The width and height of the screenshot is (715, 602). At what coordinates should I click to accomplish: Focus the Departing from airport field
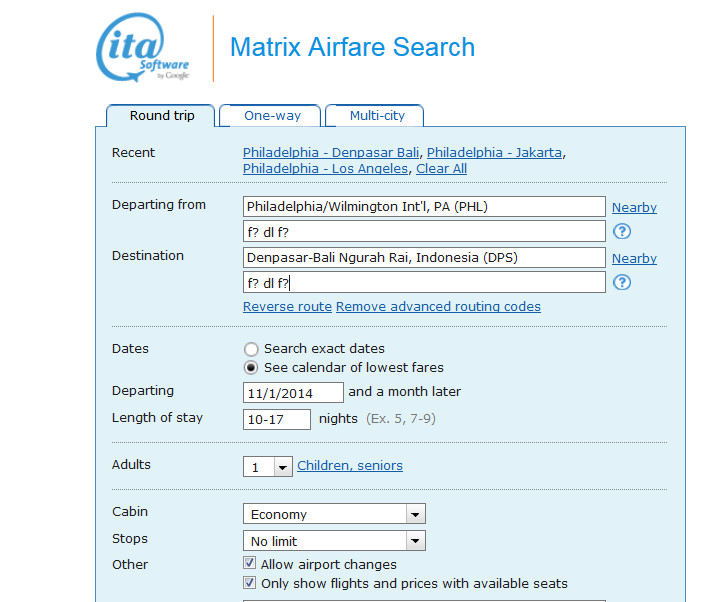pyautogui.click(x=424, y=207)
